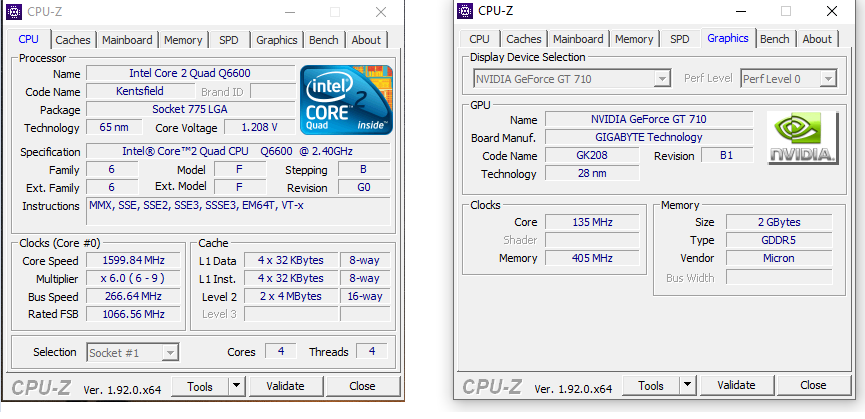Click the memory Vendor value Micron

(x=779, y=258)
